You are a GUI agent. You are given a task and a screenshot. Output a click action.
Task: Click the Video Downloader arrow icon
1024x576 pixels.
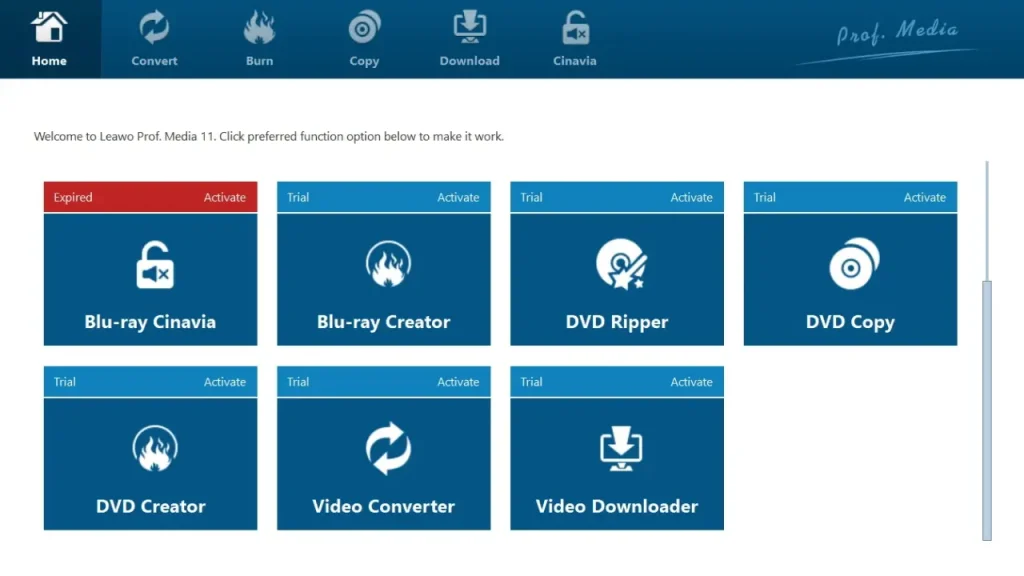coord(621,449)
